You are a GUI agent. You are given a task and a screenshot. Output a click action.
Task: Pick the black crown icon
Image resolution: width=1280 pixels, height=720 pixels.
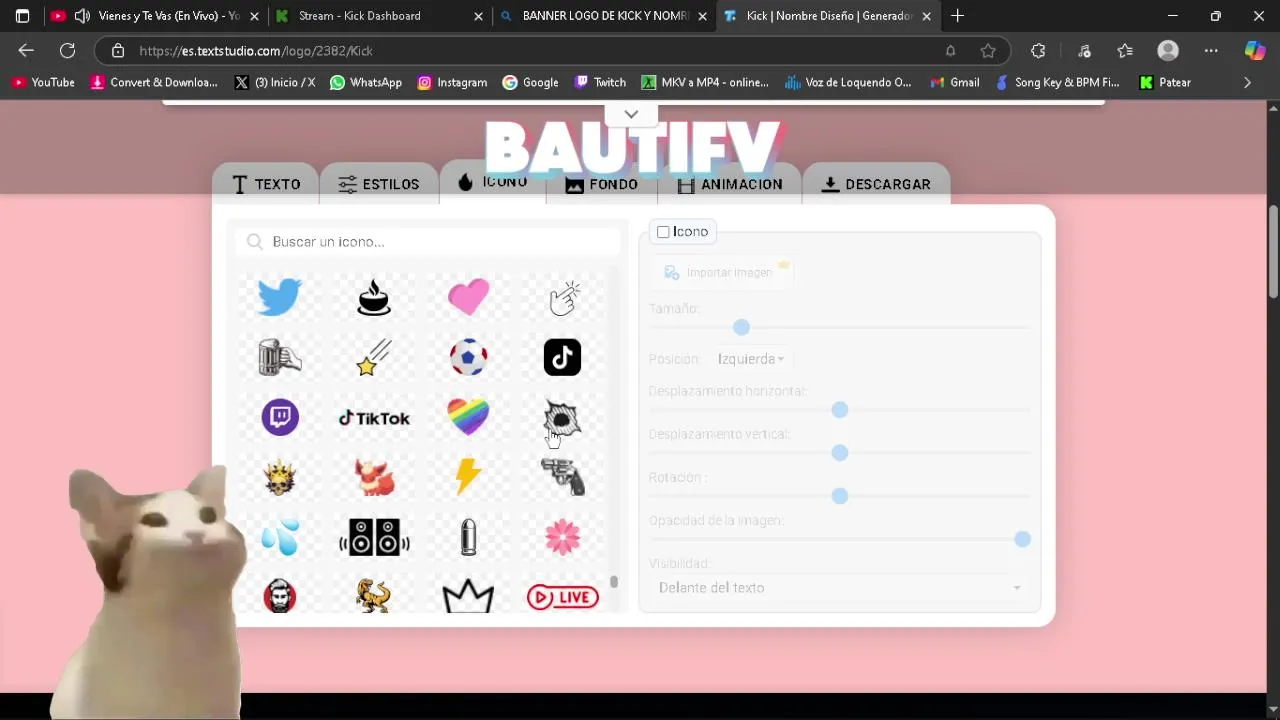[x=468, y=597]
